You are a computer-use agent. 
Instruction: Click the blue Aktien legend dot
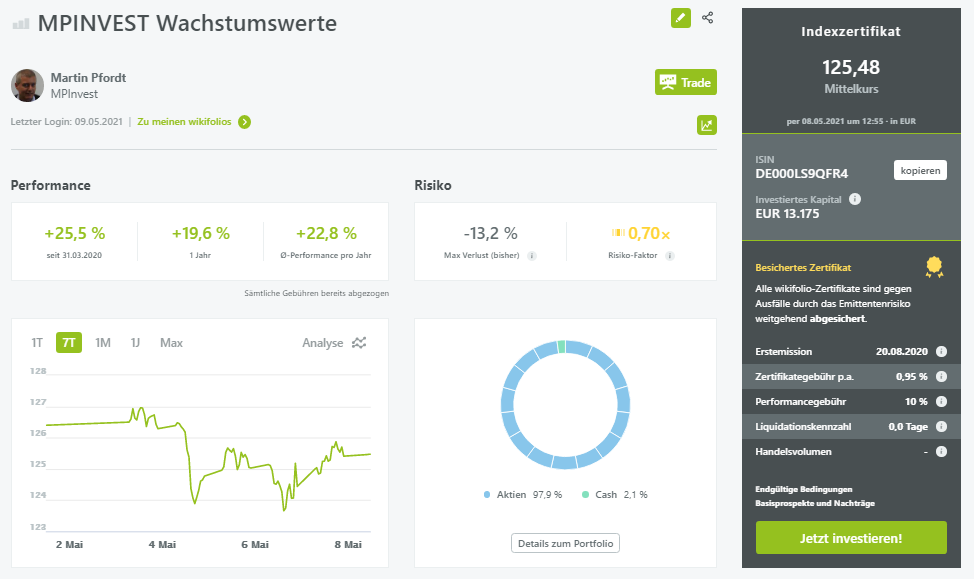click(x=487, y=495)
